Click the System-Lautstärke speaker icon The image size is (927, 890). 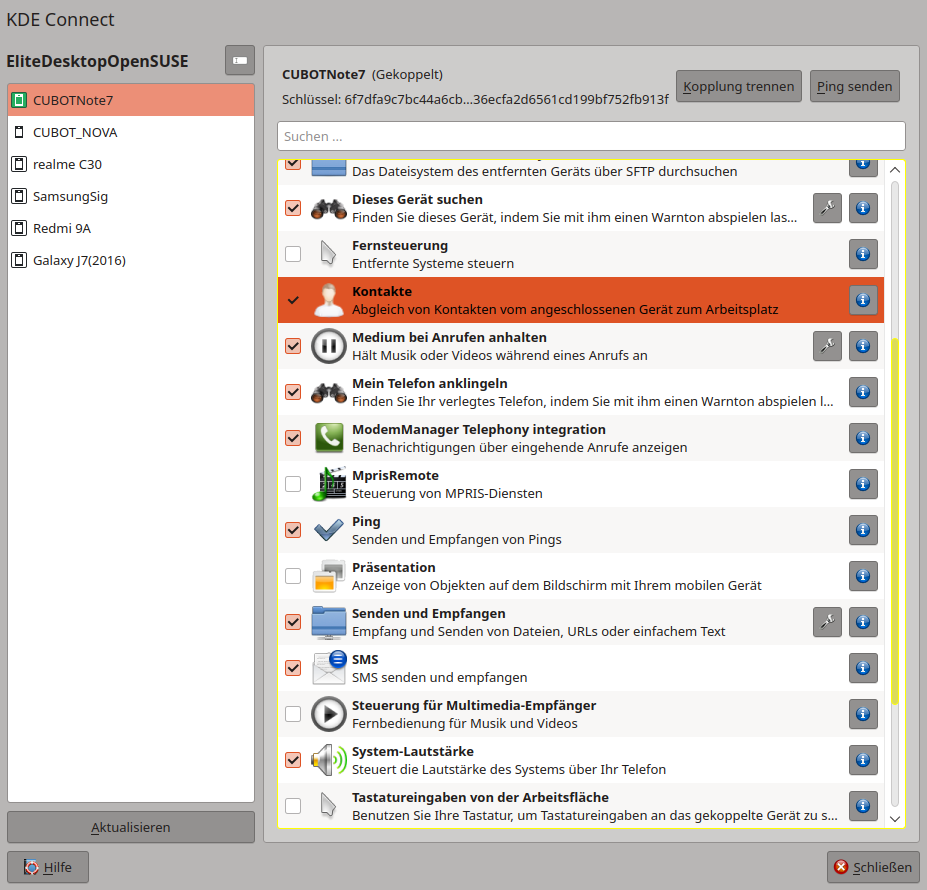(329, 760)
